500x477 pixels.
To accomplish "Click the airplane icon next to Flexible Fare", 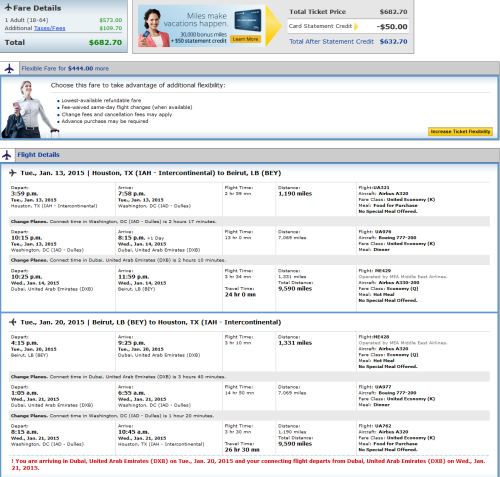I will click(9, 68).
